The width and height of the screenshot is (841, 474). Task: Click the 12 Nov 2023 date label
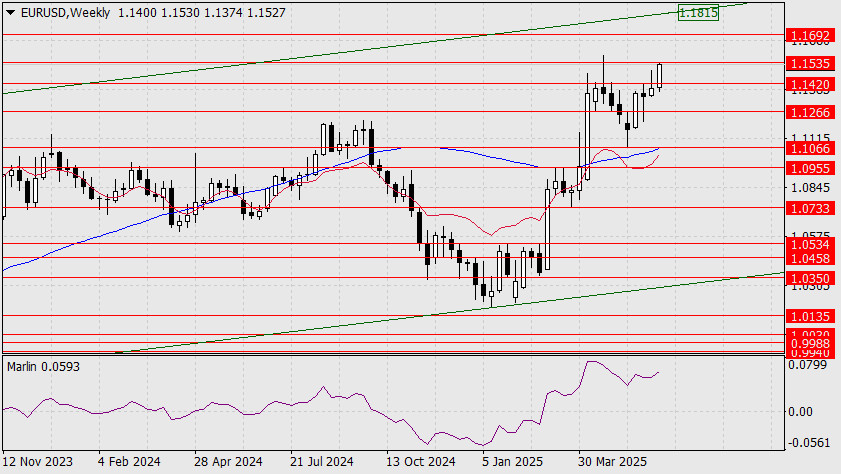38,462
